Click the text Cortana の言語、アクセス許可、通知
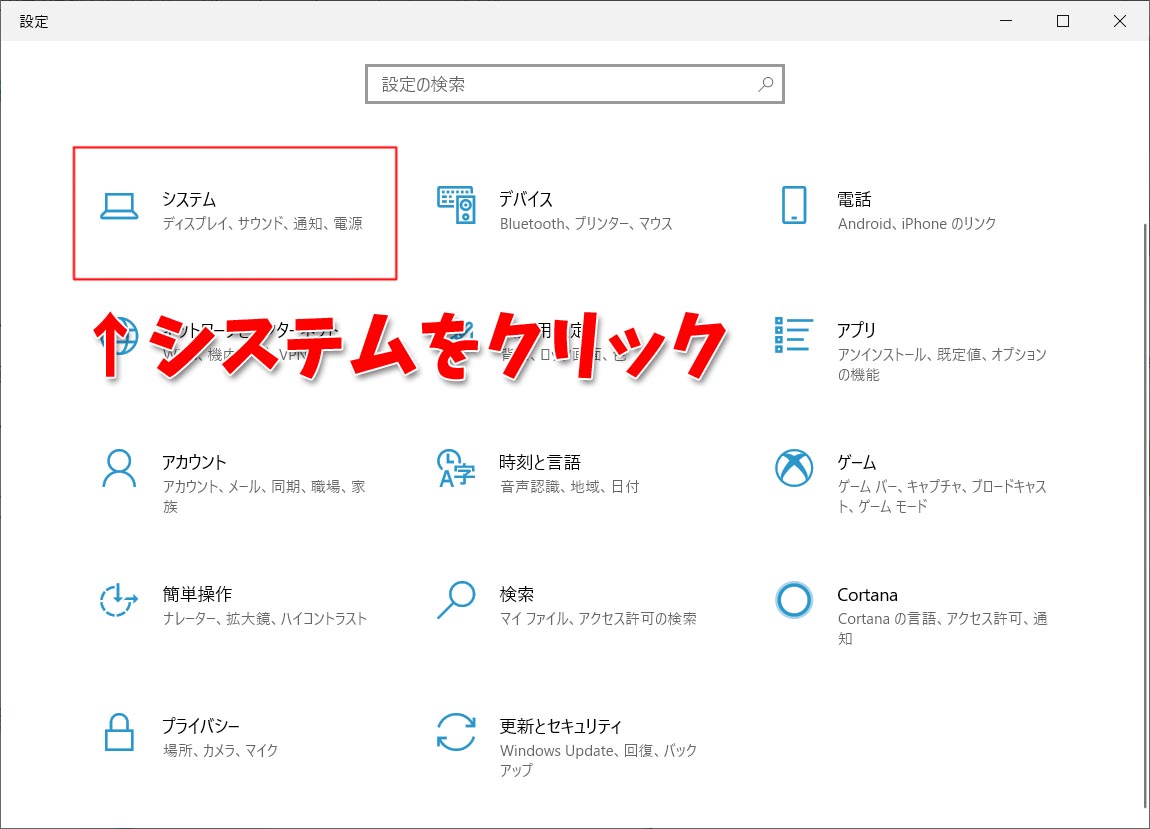 pos(942,628)
